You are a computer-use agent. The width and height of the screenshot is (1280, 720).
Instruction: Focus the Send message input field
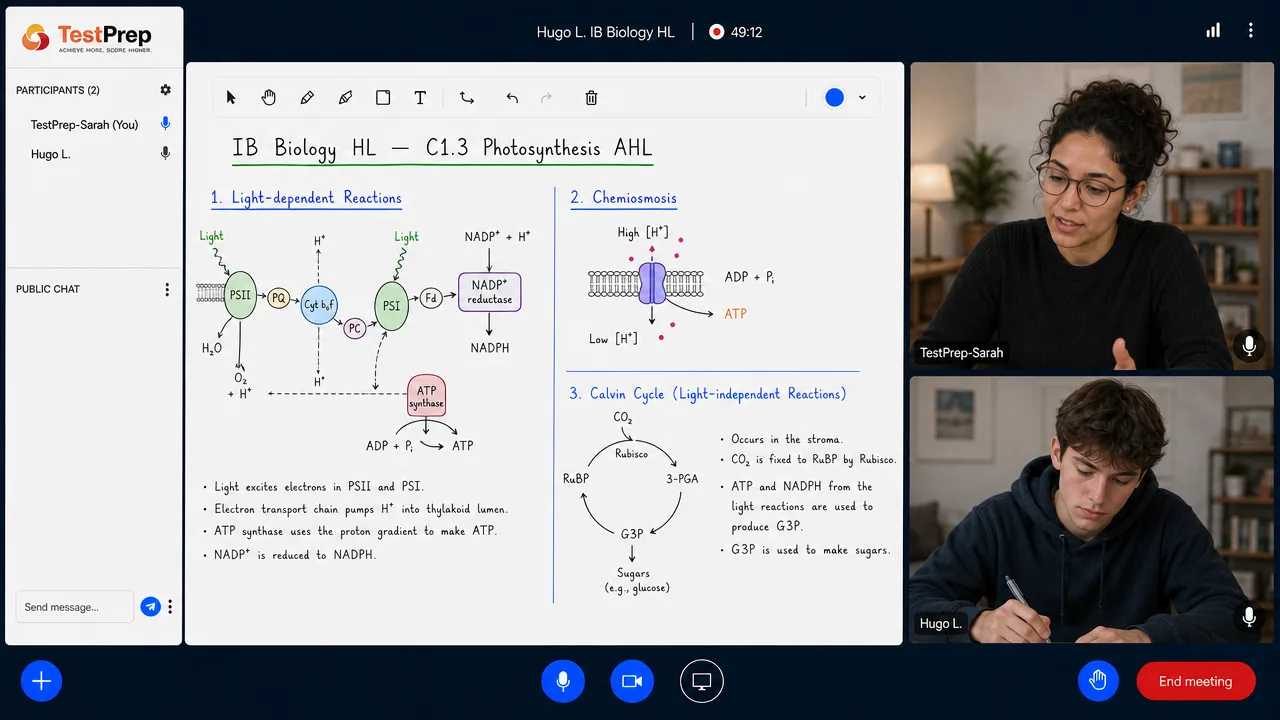pos(74,607)
